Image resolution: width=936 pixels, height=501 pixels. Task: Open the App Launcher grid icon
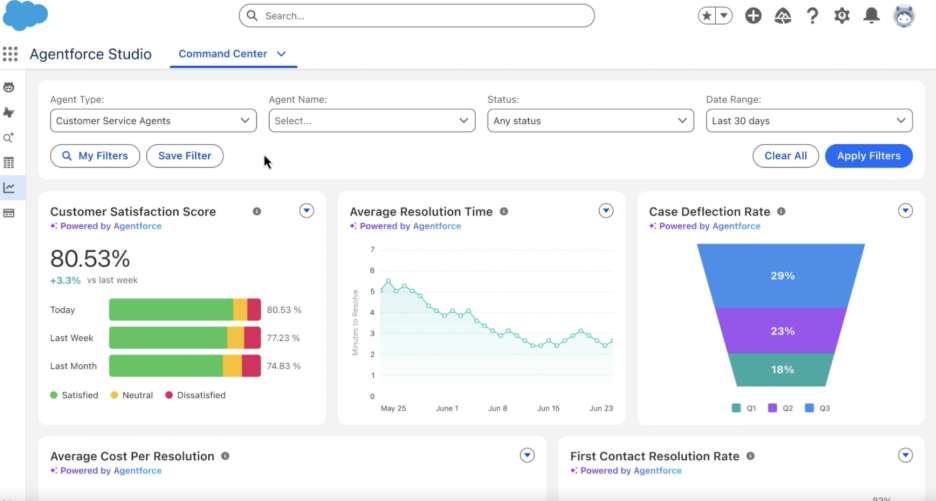point(10,54)
